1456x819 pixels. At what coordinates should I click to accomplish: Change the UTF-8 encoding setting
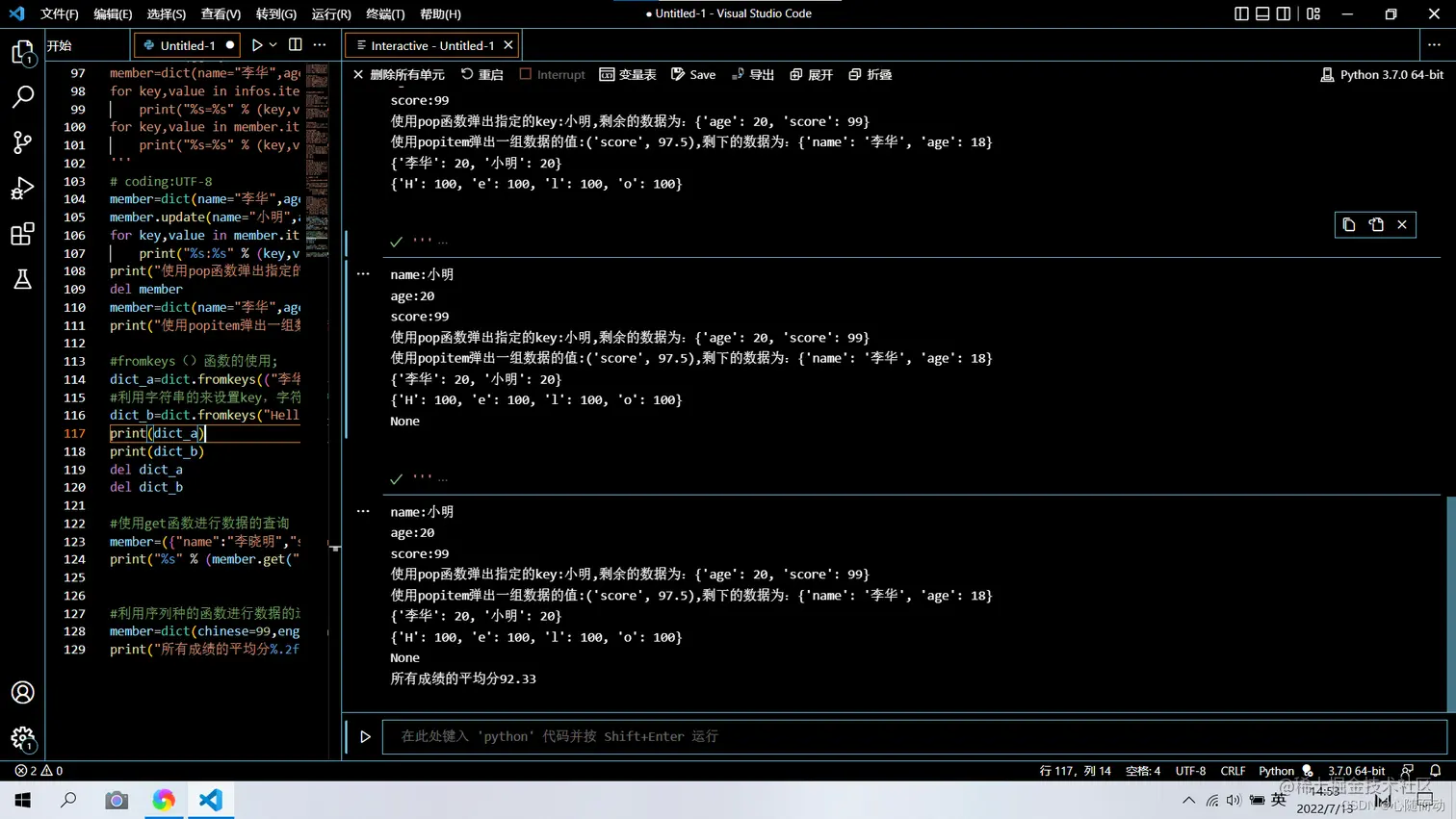(1190, 770)
